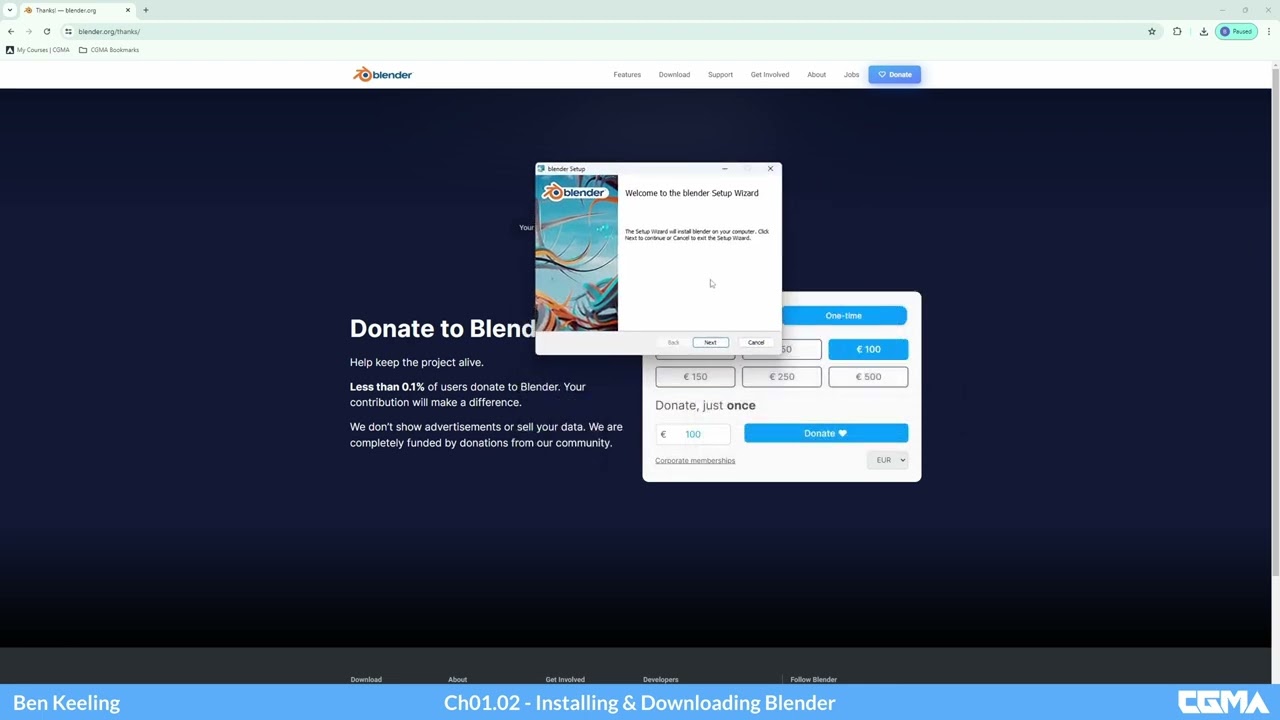Choose the € 100 donation amount
This screenshot has height=720, width=1280.
pos(868,349)
